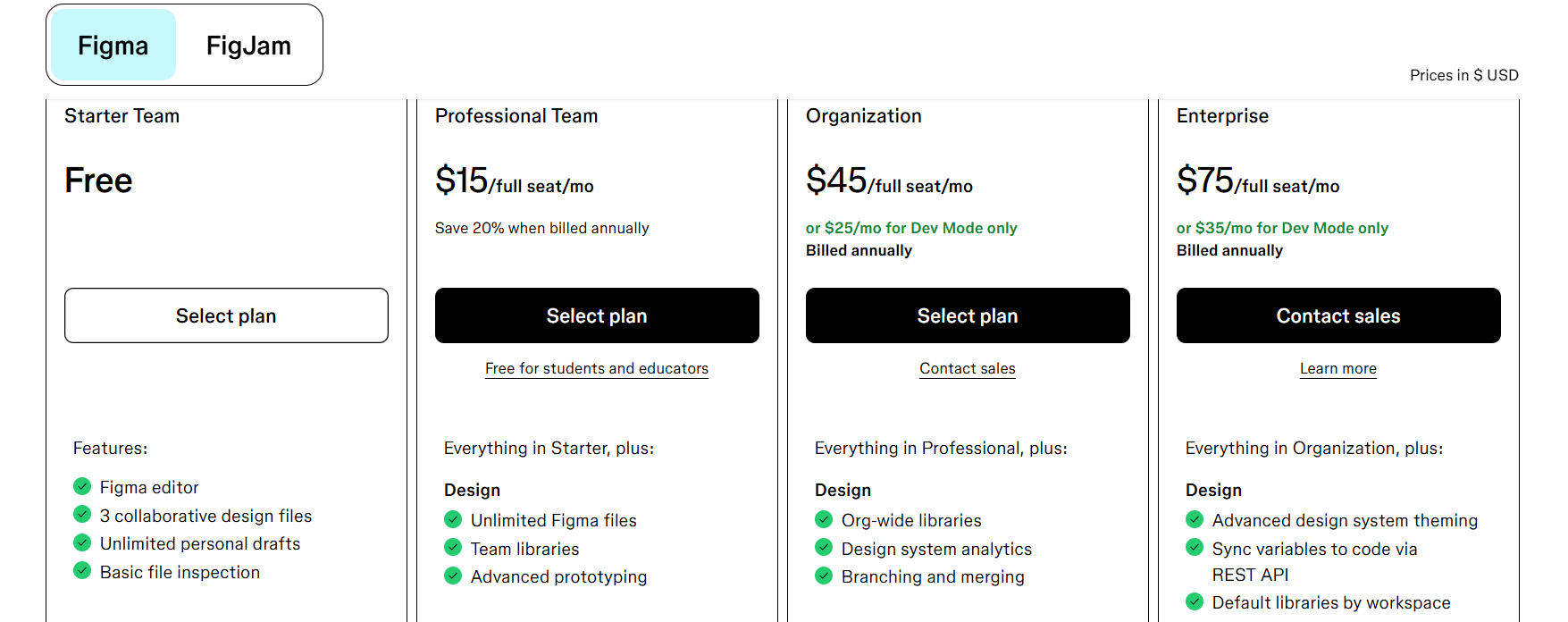Follow the Contact sales link under Organization
Image resolution: width=1568 pixels, height=622 pixels.
point(968,368)
